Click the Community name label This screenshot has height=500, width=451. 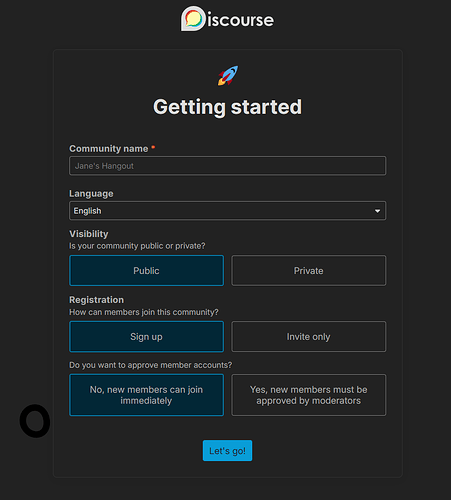(109, 148)
